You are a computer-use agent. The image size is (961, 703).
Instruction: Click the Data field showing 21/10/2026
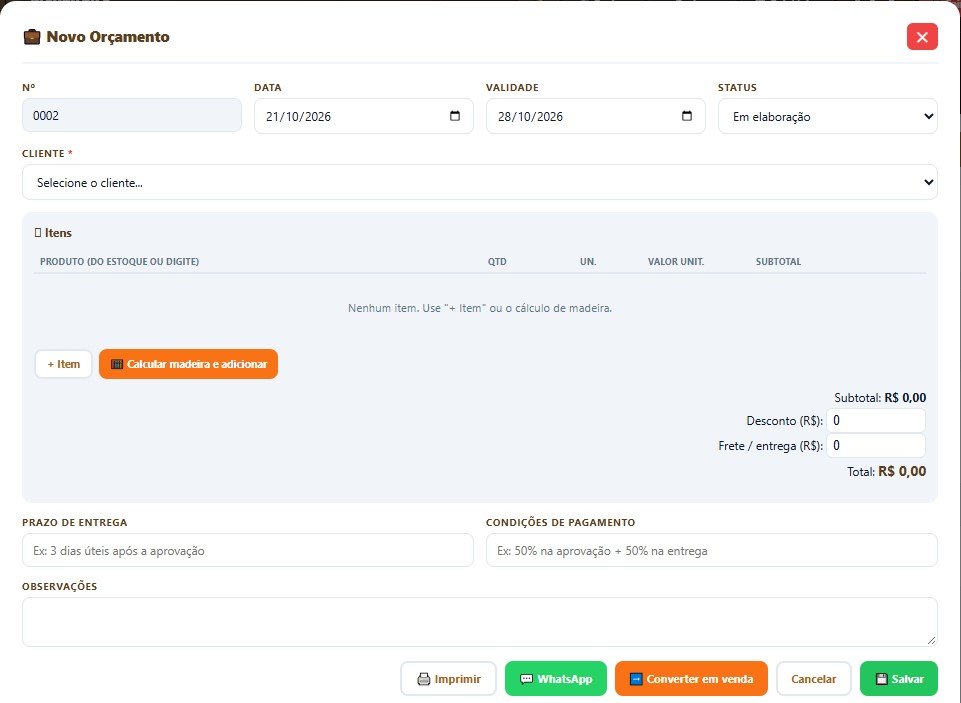363,116
